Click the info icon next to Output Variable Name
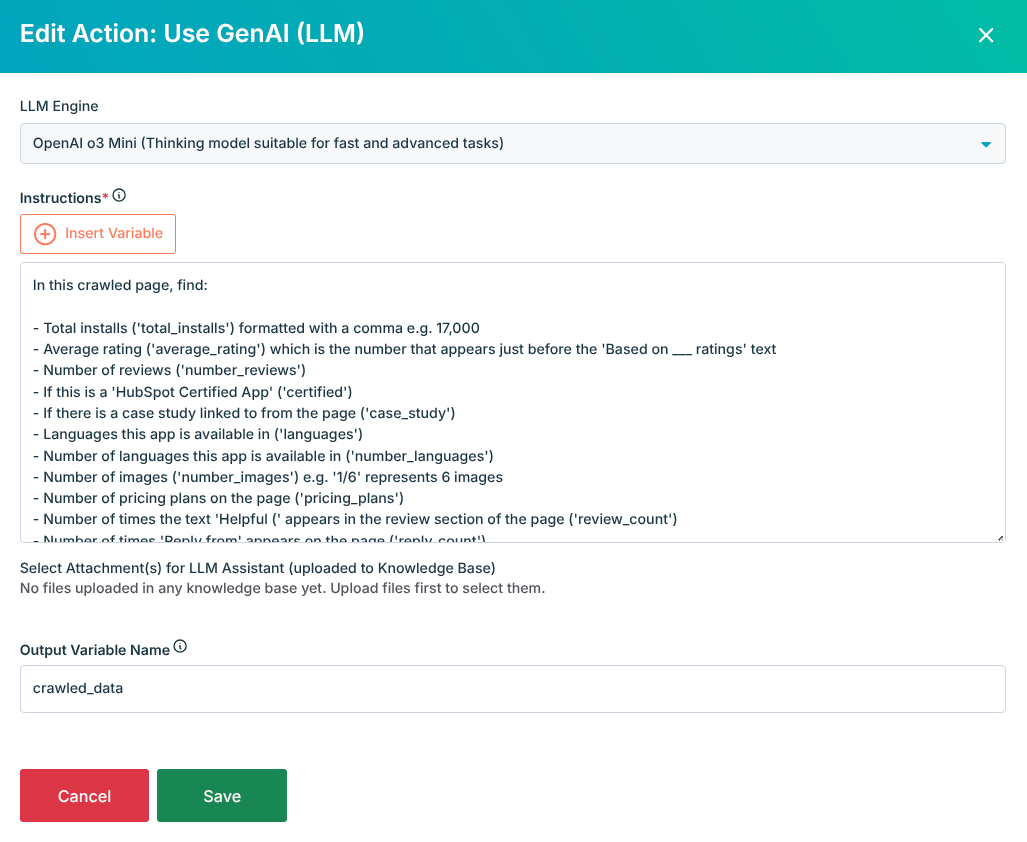The width and height of the screenshot is (1027, 842). (x=180, y=646)
